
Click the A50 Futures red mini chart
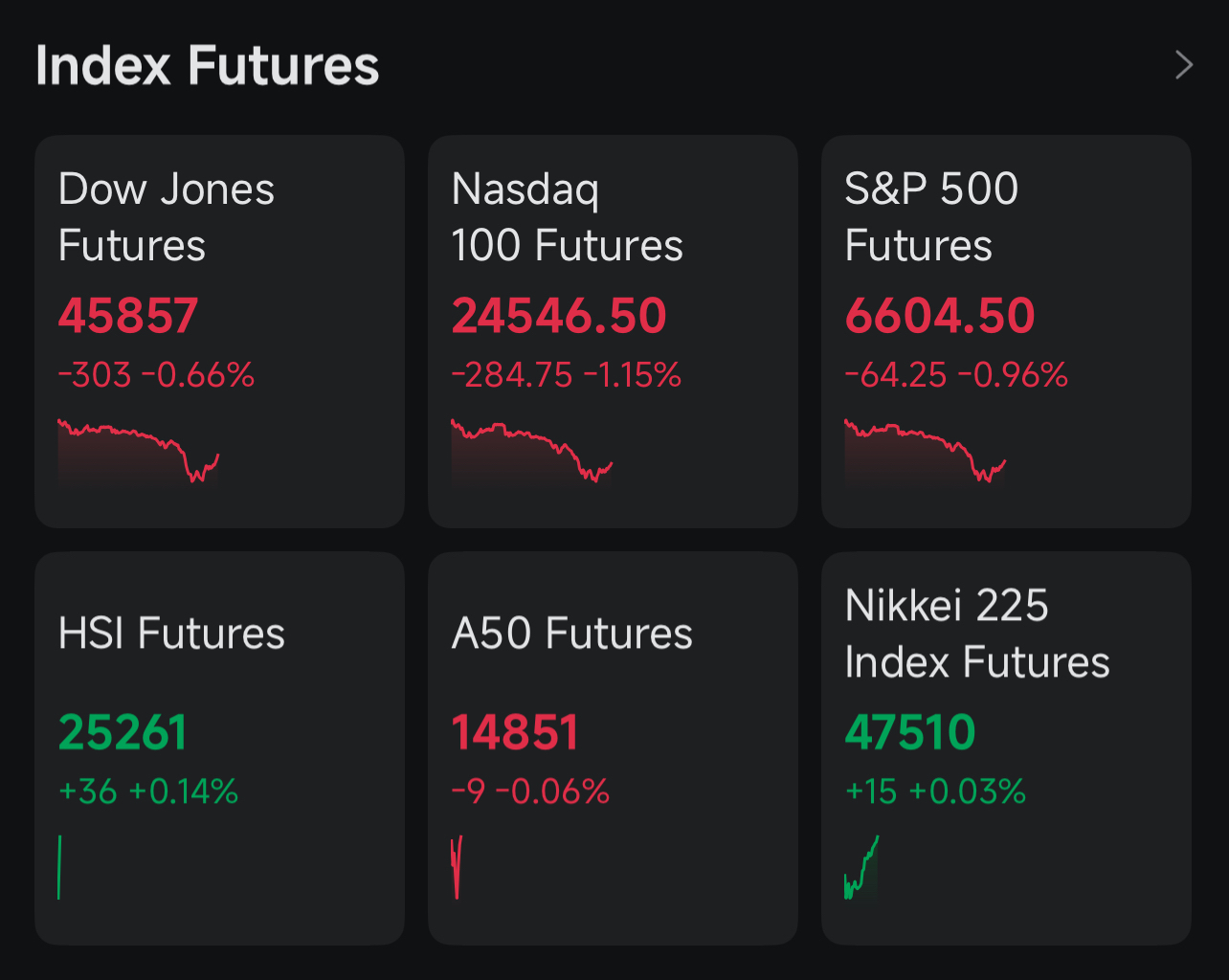point(457,867)
